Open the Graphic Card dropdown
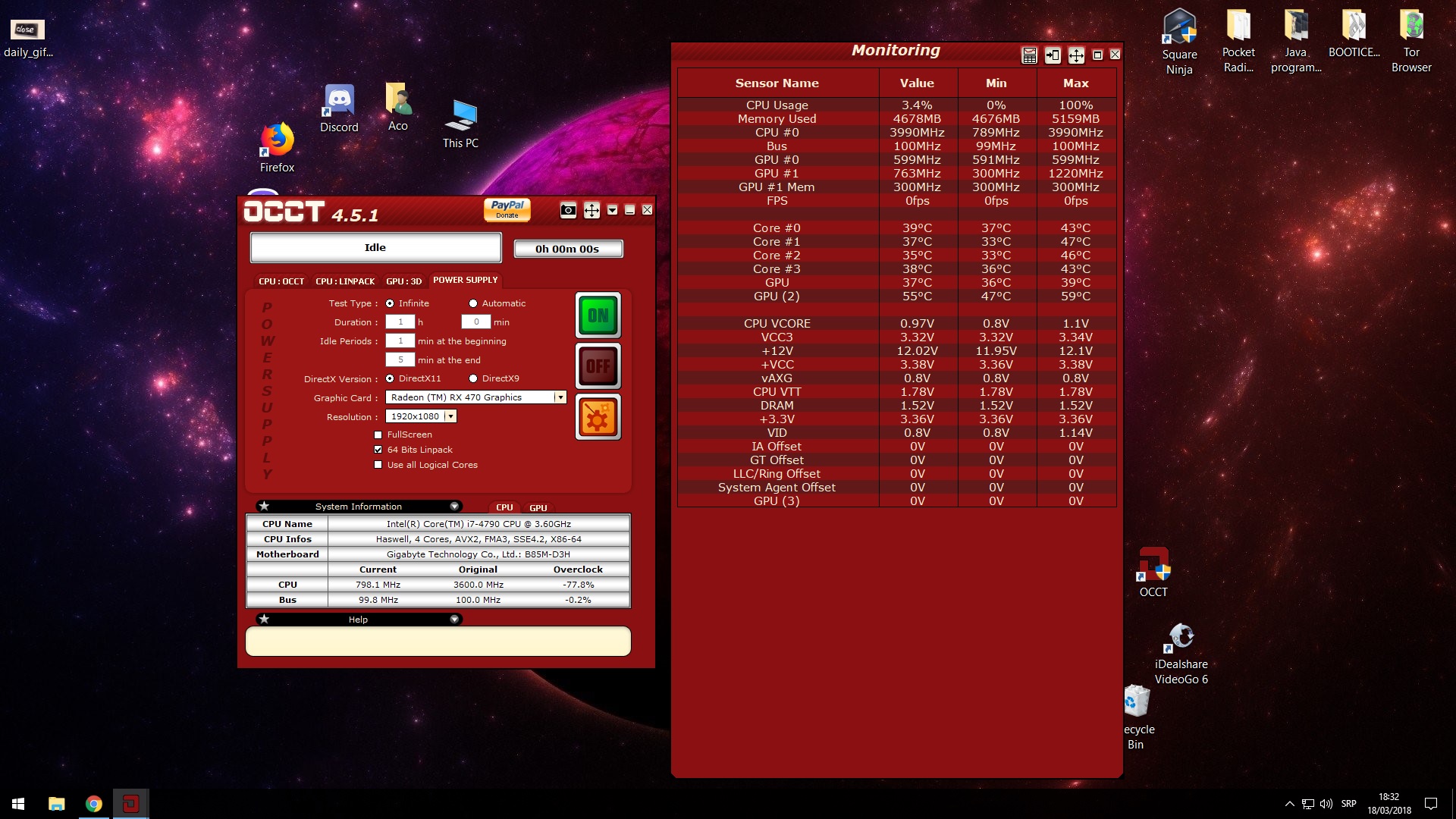This screenshot has height=819, width=1456. [560, 397]
